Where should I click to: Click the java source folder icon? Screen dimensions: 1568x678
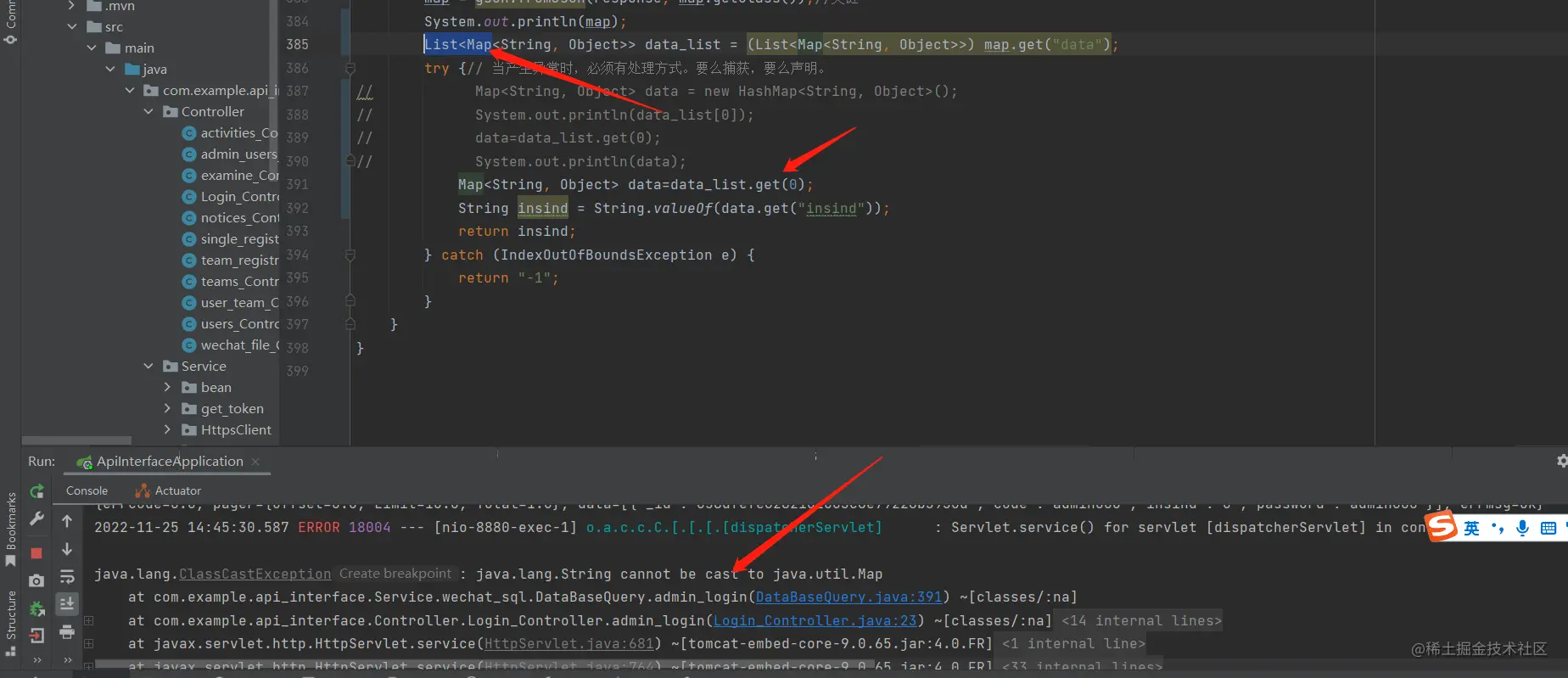click(132, 70)
